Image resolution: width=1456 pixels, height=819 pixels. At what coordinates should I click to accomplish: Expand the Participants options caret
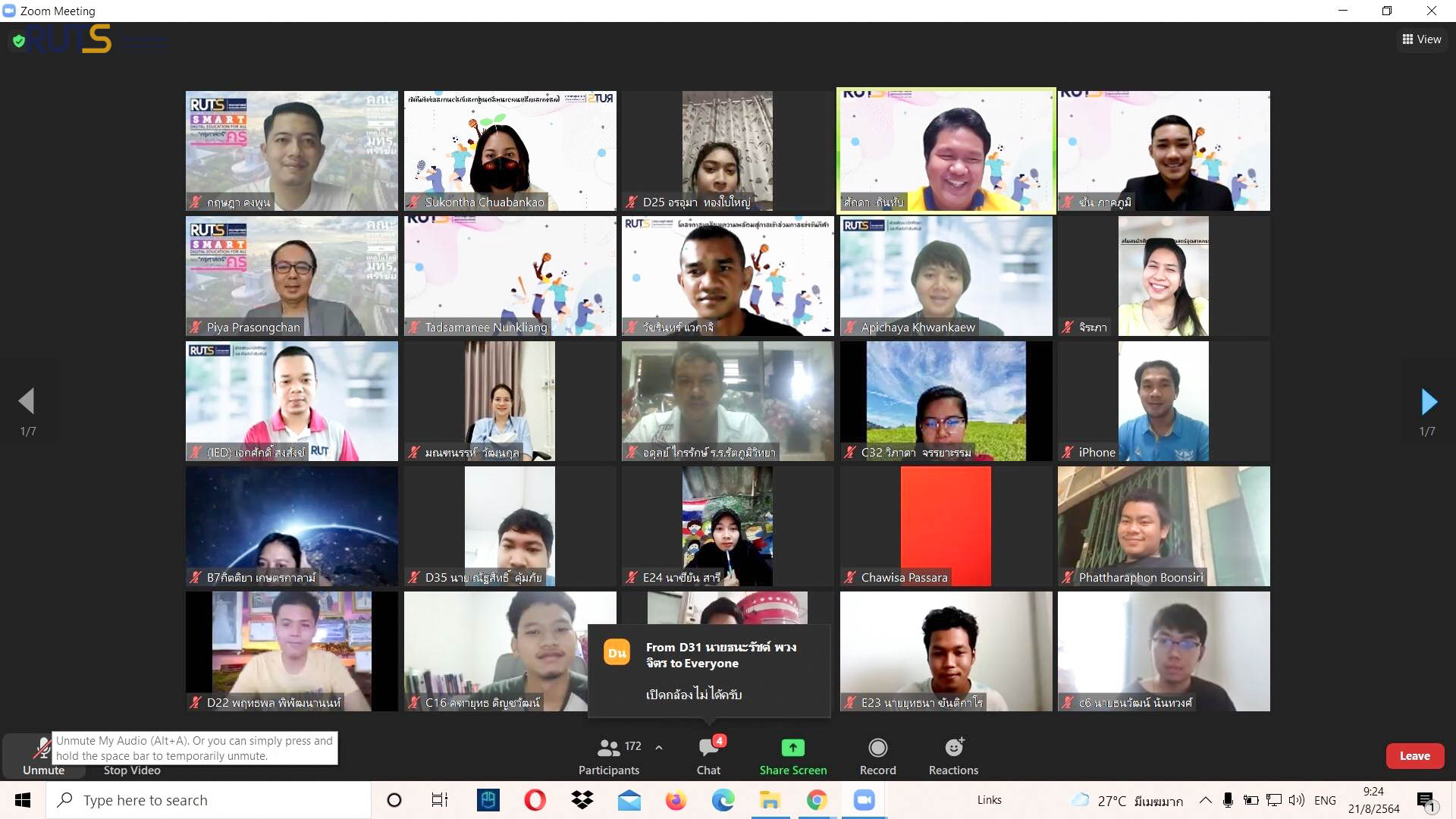tap(659, 748)
